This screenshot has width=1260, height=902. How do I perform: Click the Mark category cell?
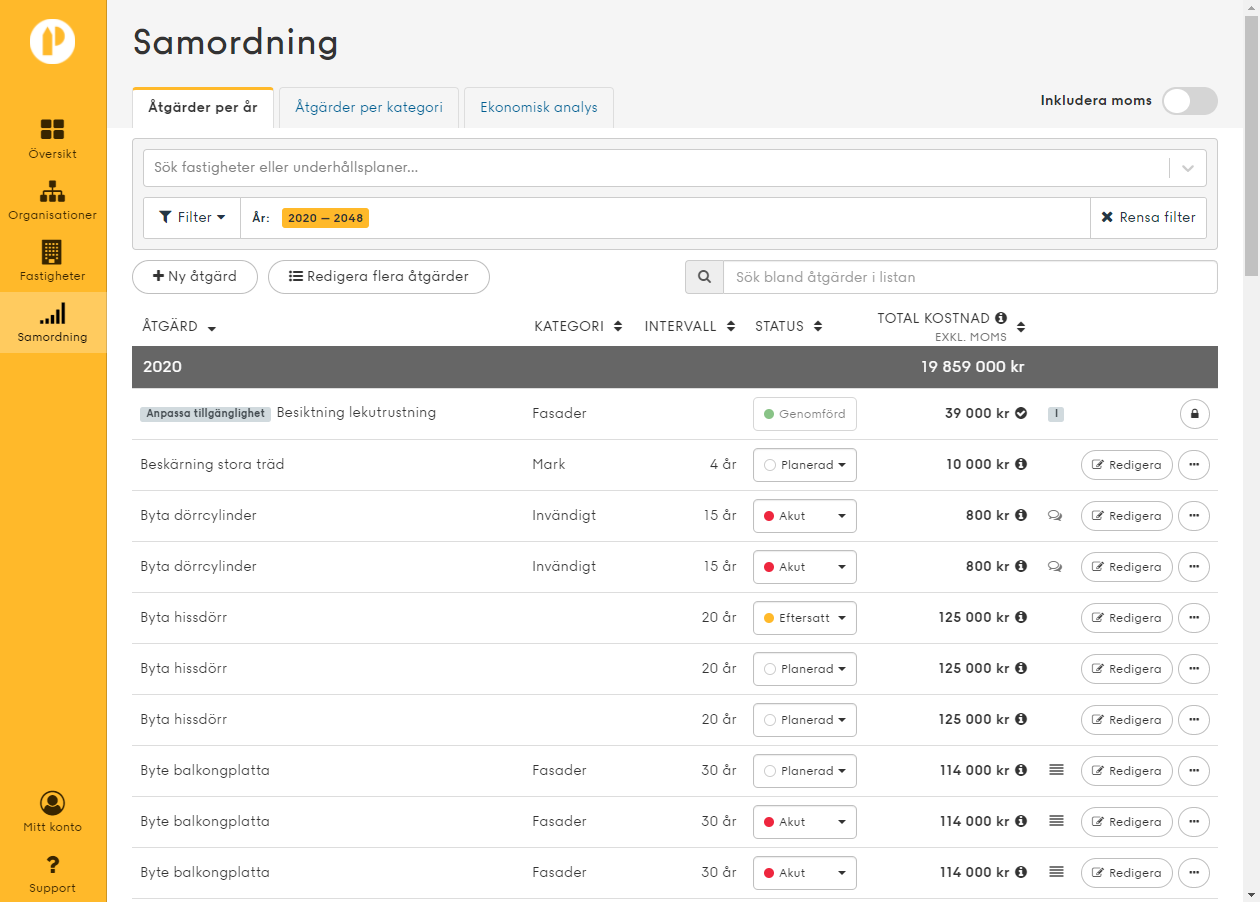pos(549,464)
